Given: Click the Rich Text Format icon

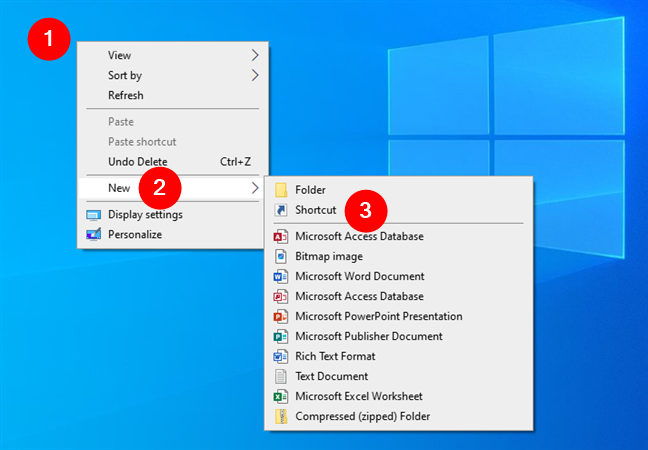Looking at the screenshot, I should [x=281, y=356].
